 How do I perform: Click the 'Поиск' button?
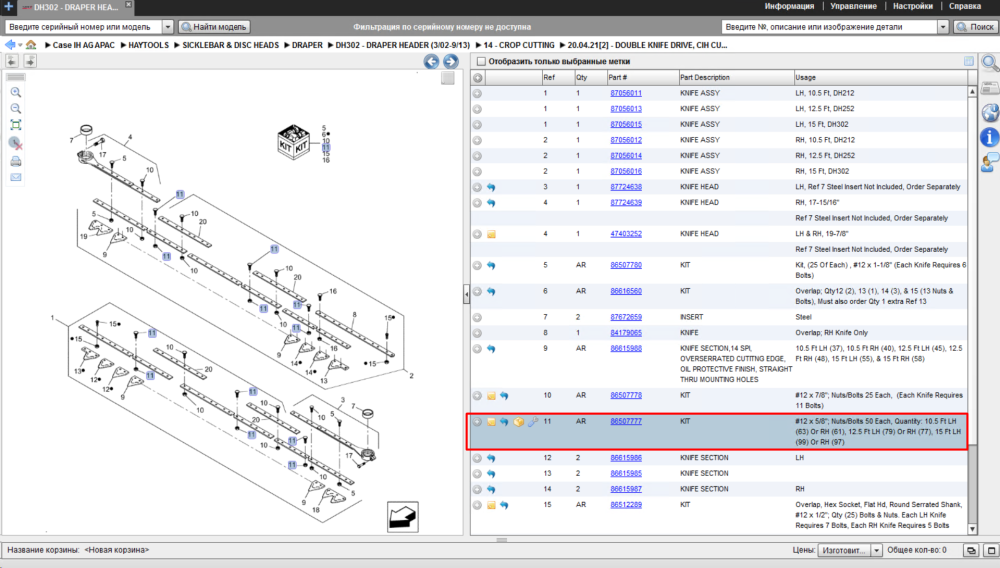click(x=975, y=27)
